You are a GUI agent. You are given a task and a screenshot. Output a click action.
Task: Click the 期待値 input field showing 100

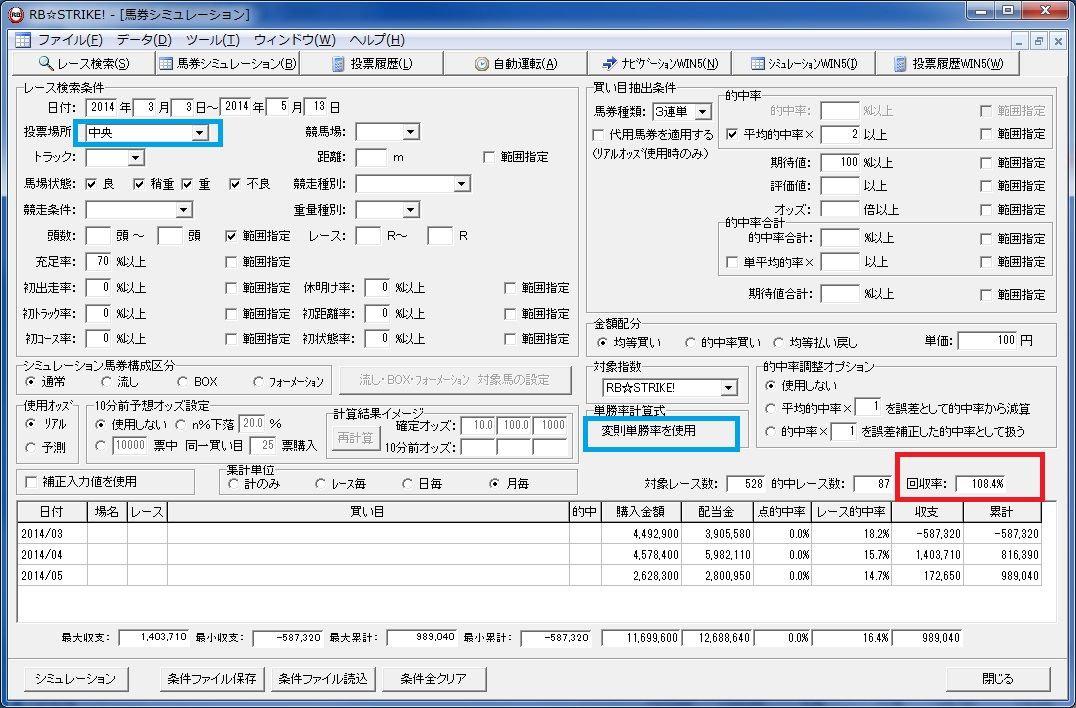coord(840,163)
